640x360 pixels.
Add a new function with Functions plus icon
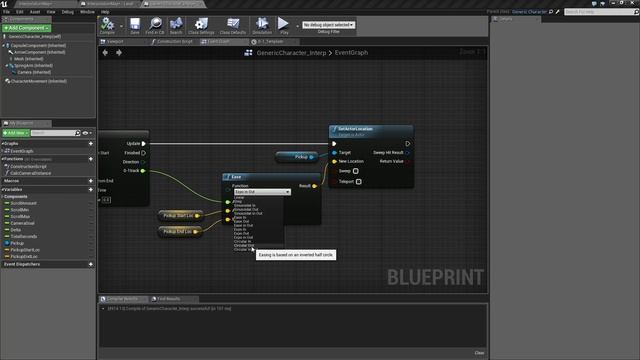click(91, 159)
